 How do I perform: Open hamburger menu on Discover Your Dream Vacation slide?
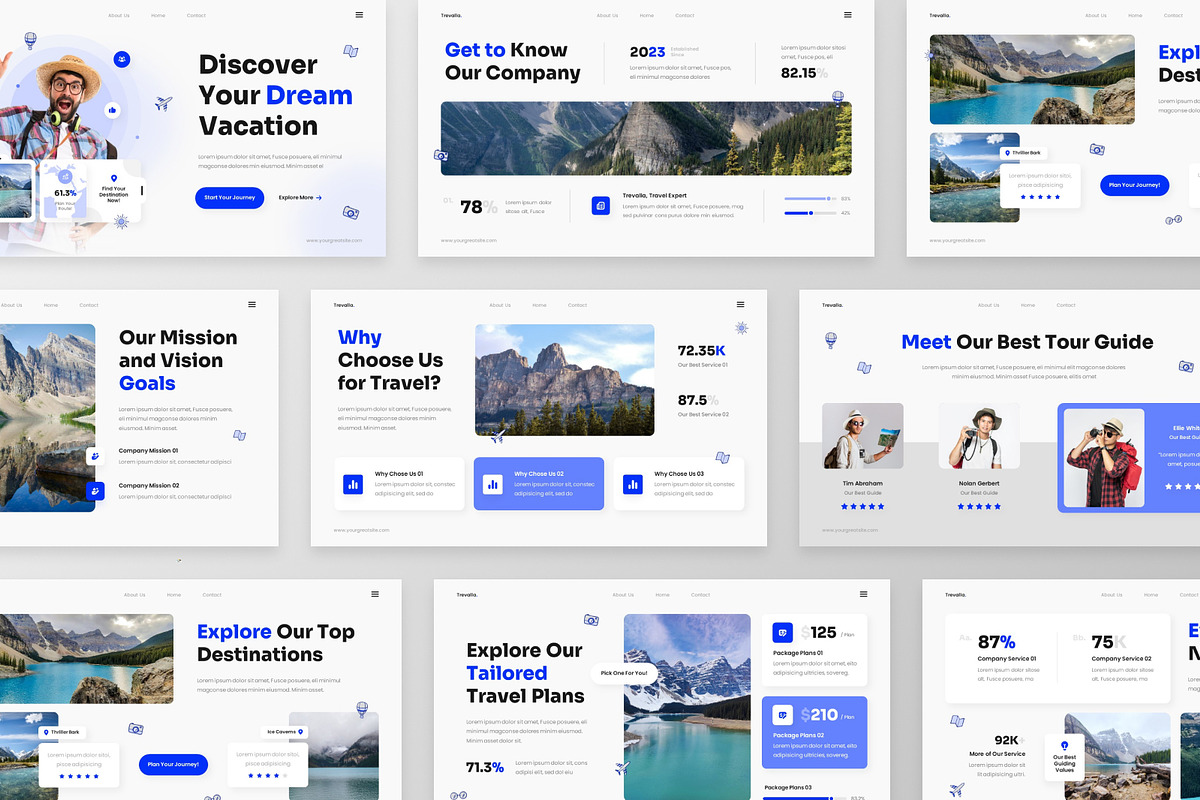[359, 14]
